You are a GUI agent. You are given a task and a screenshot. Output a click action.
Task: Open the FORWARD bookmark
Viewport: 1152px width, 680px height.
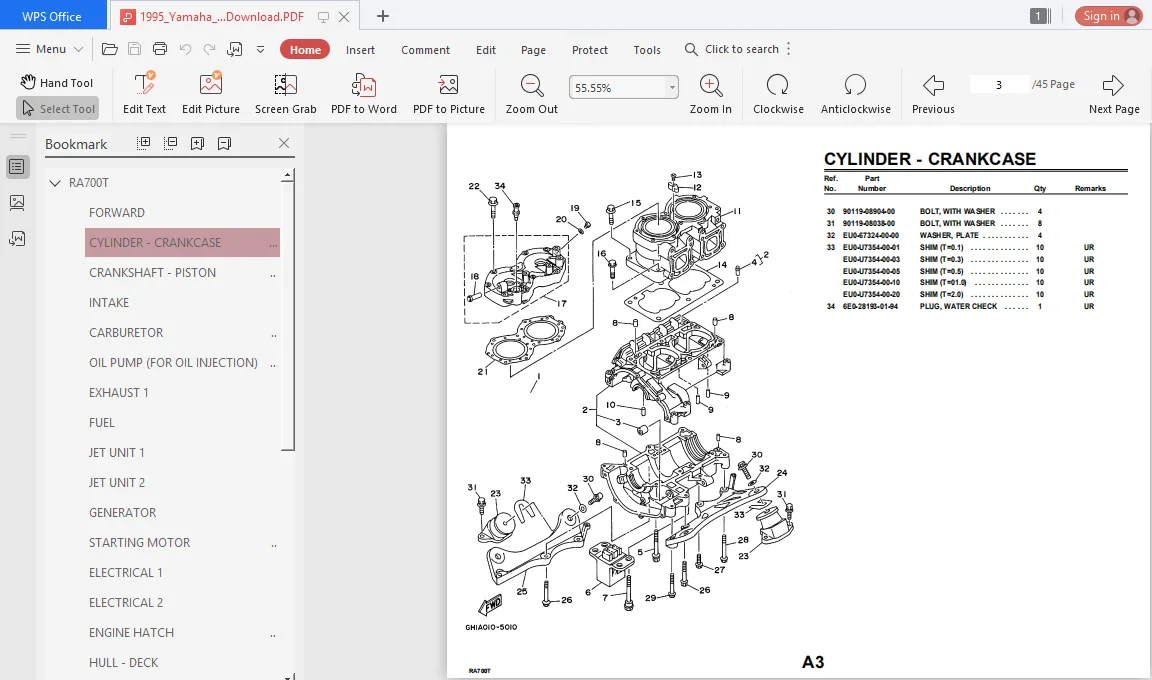coord(117,212)
